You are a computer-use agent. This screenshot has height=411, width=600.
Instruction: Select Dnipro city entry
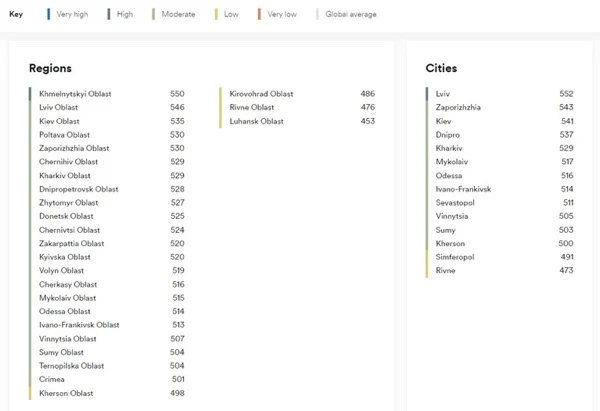point(448,134)
